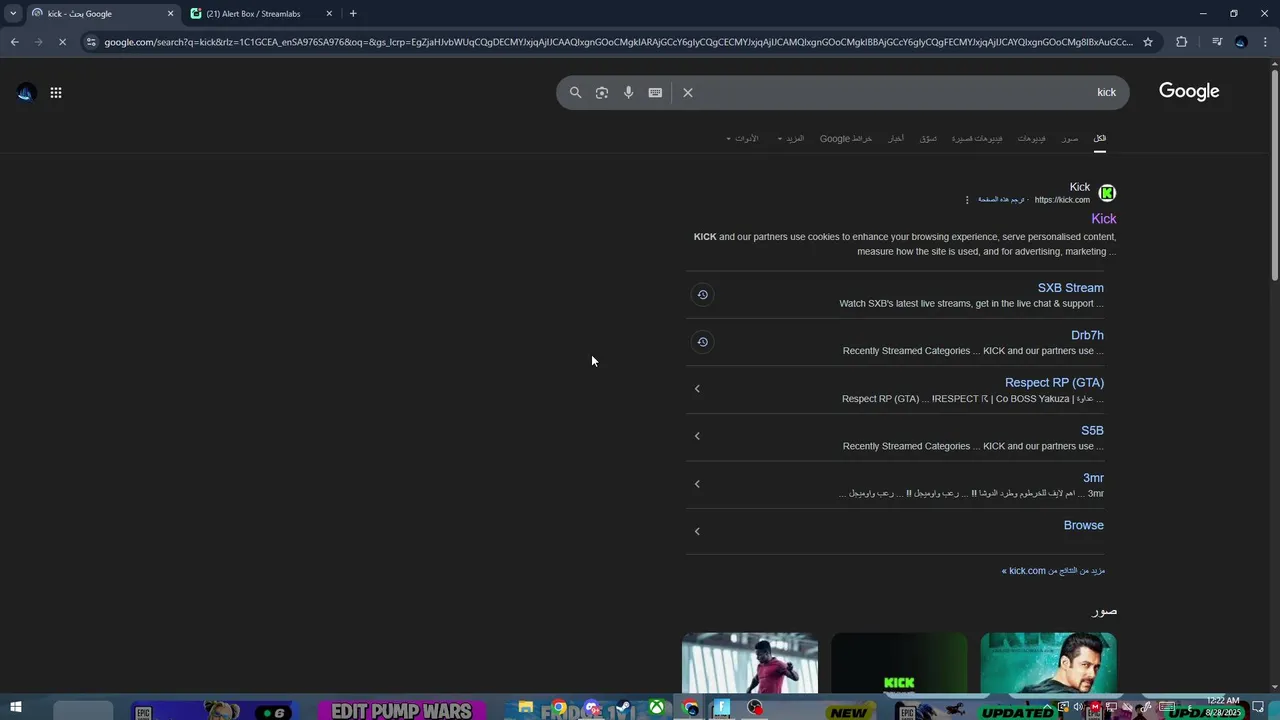The width and height of the screenshot is (1280, 720).
Task: Go back with the browser back arrow
Action: pyautogui.click(x=14, y=42)
